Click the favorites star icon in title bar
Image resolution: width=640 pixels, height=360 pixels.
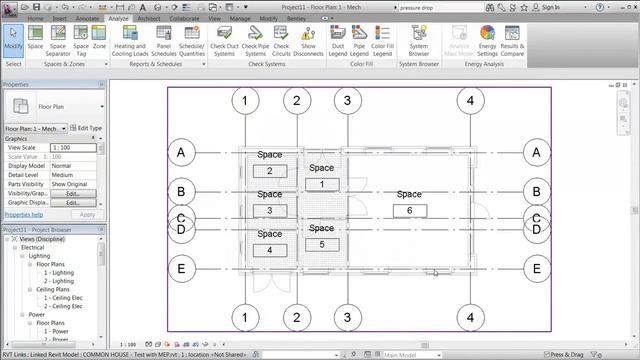click(524, 7)
